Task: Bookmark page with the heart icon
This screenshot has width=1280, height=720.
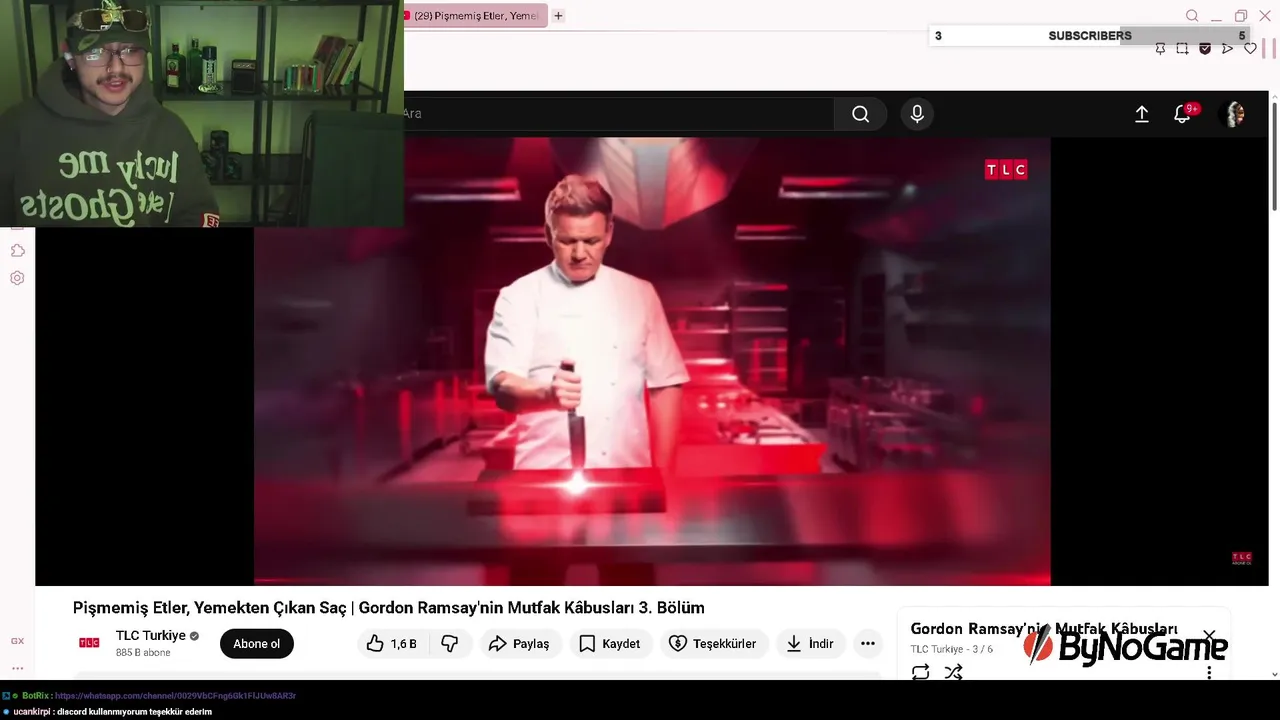Action: point(1250,49)
